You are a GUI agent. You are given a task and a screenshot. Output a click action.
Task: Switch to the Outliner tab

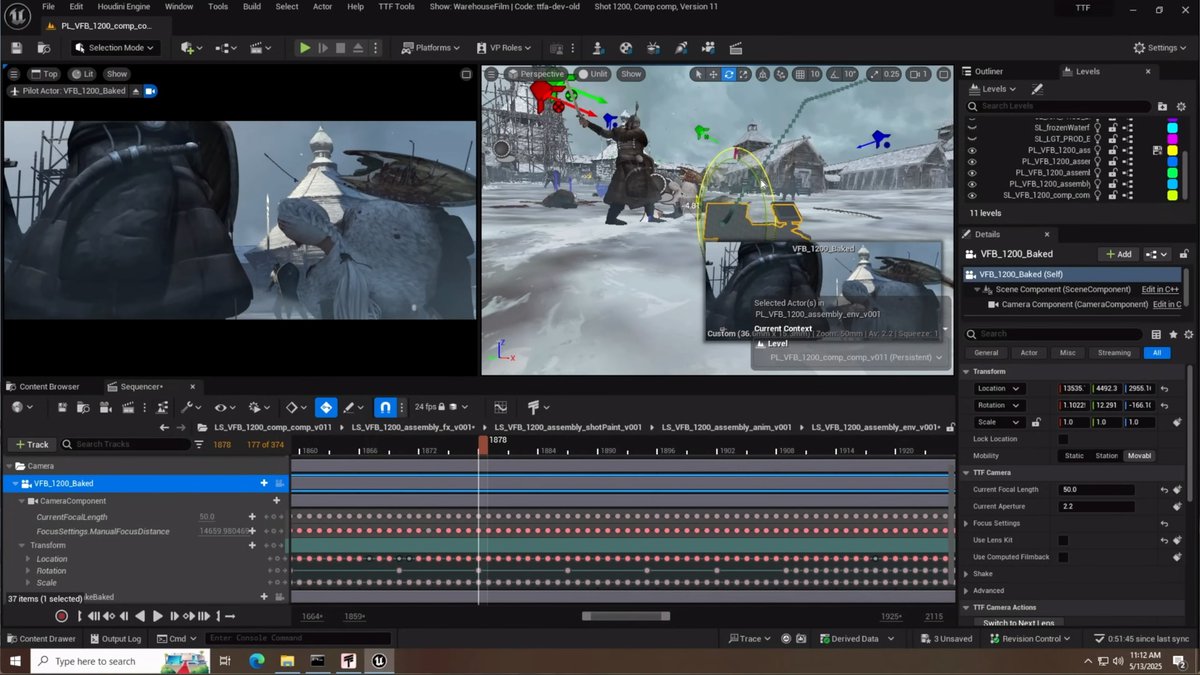988,71
